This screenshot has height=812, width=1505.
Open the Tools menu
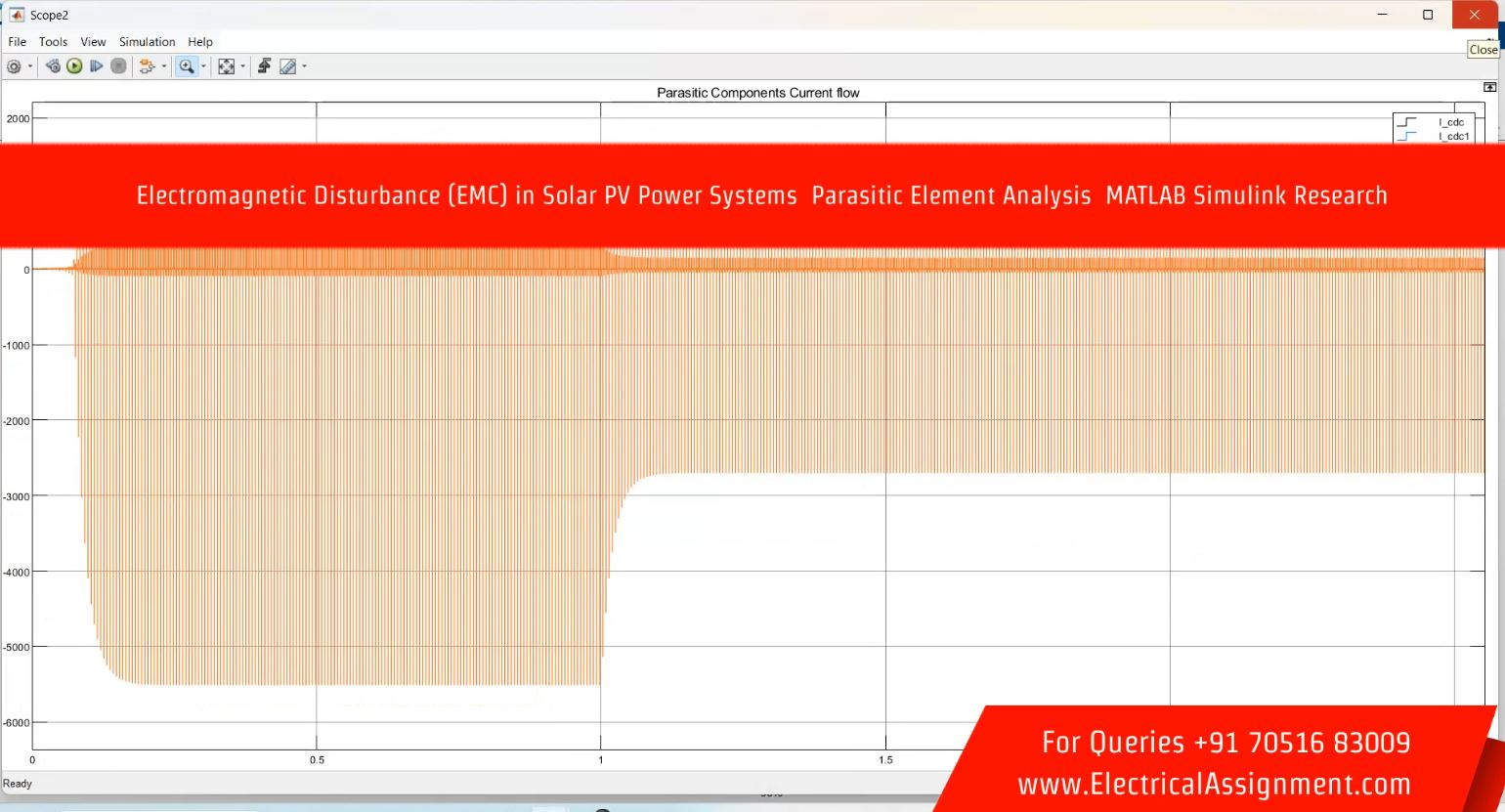pos(53,42)
